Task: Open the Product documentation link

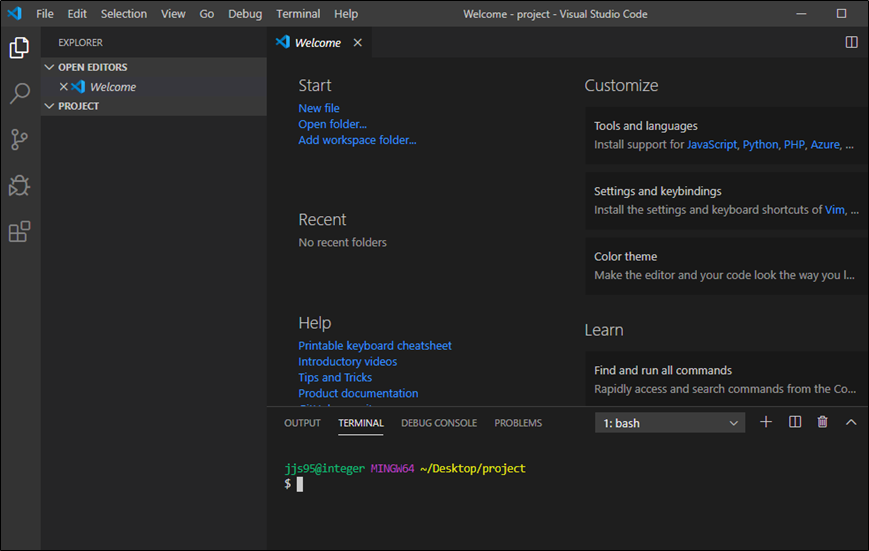Action: [358, 394]
